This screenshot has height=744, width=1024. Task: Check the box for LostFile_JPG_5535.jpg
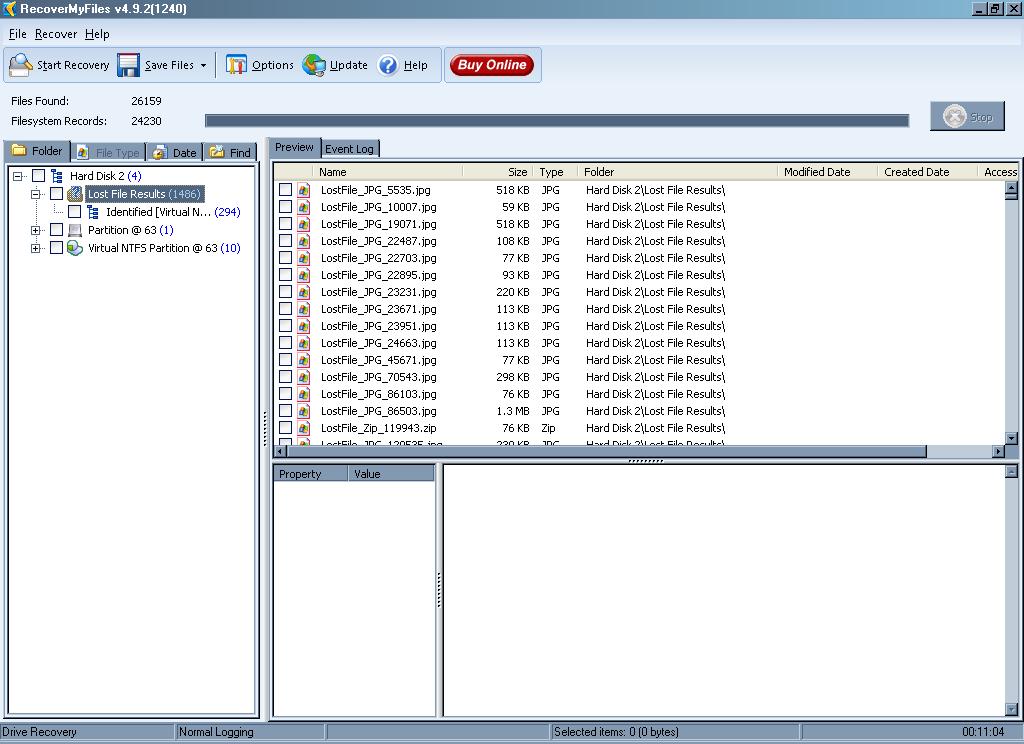286,190
